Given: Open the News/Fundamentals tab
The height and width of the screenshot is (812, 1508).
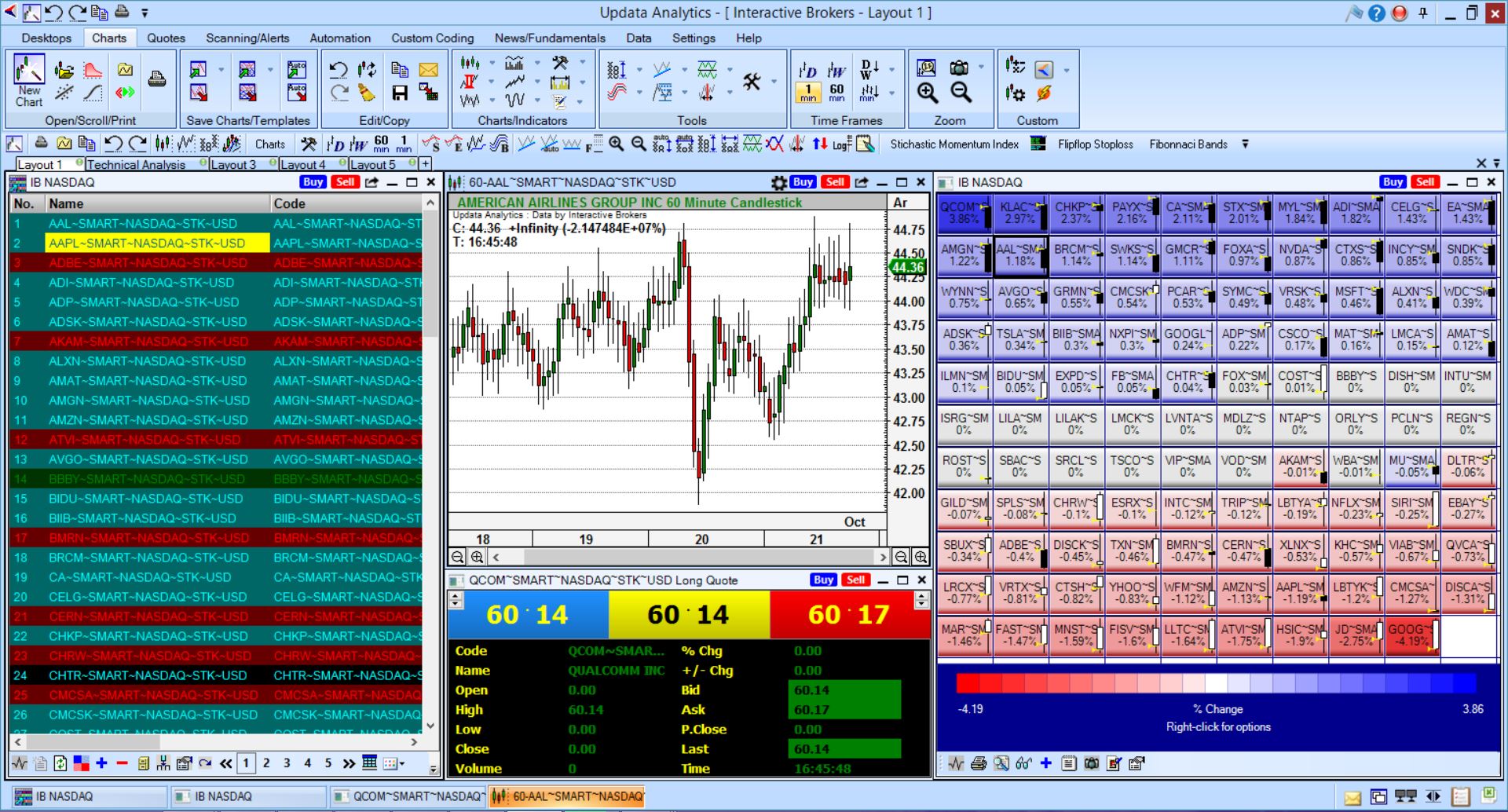Looking at the screenshot, I should pyautogui.click(x=550, y=38).
